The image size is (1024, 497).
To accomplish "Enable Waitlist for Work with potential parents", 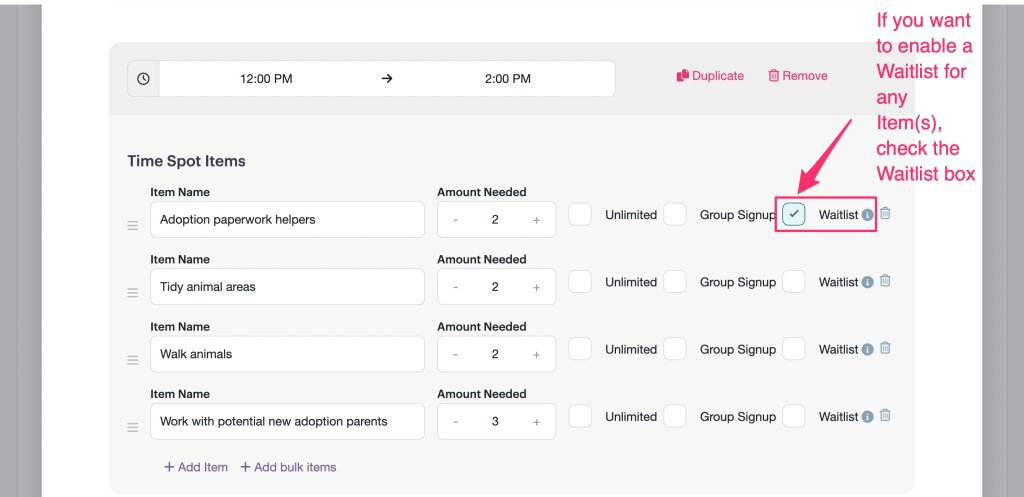I will click(793, 415).
